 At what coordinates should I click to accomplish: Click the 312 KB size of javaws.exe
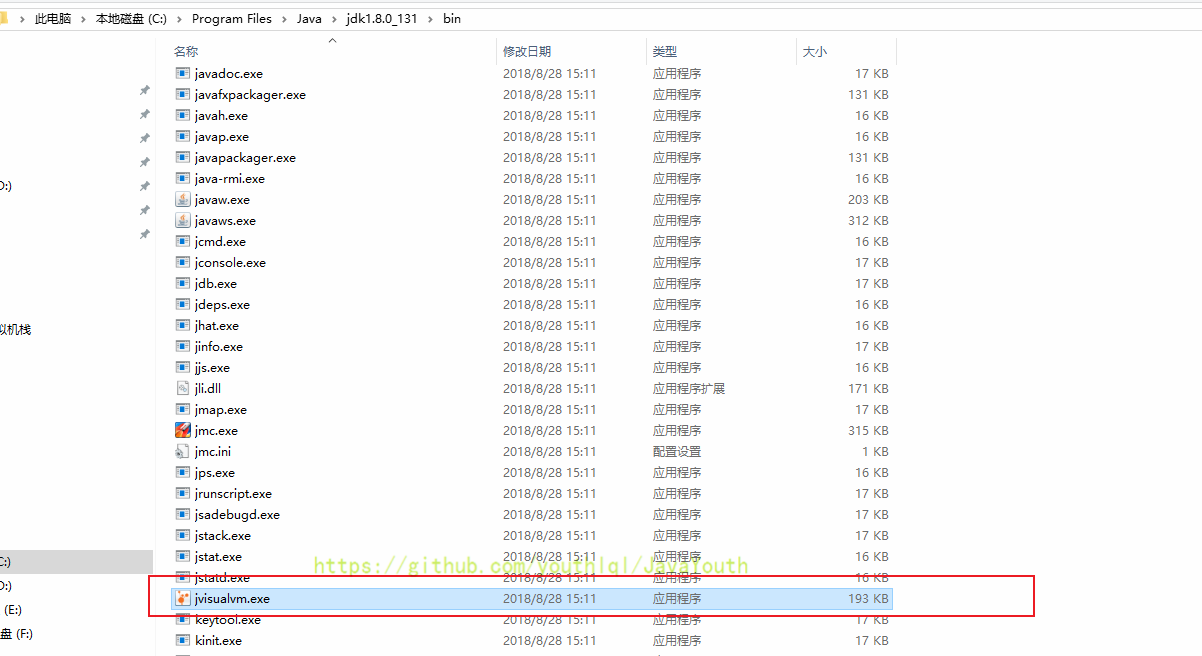[x=867, y=220]
